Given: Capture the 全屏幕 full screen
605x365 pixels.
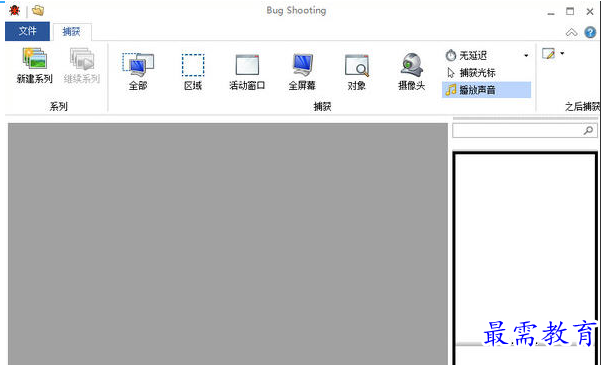Looking at the screenshot, I should pos(302,72).
